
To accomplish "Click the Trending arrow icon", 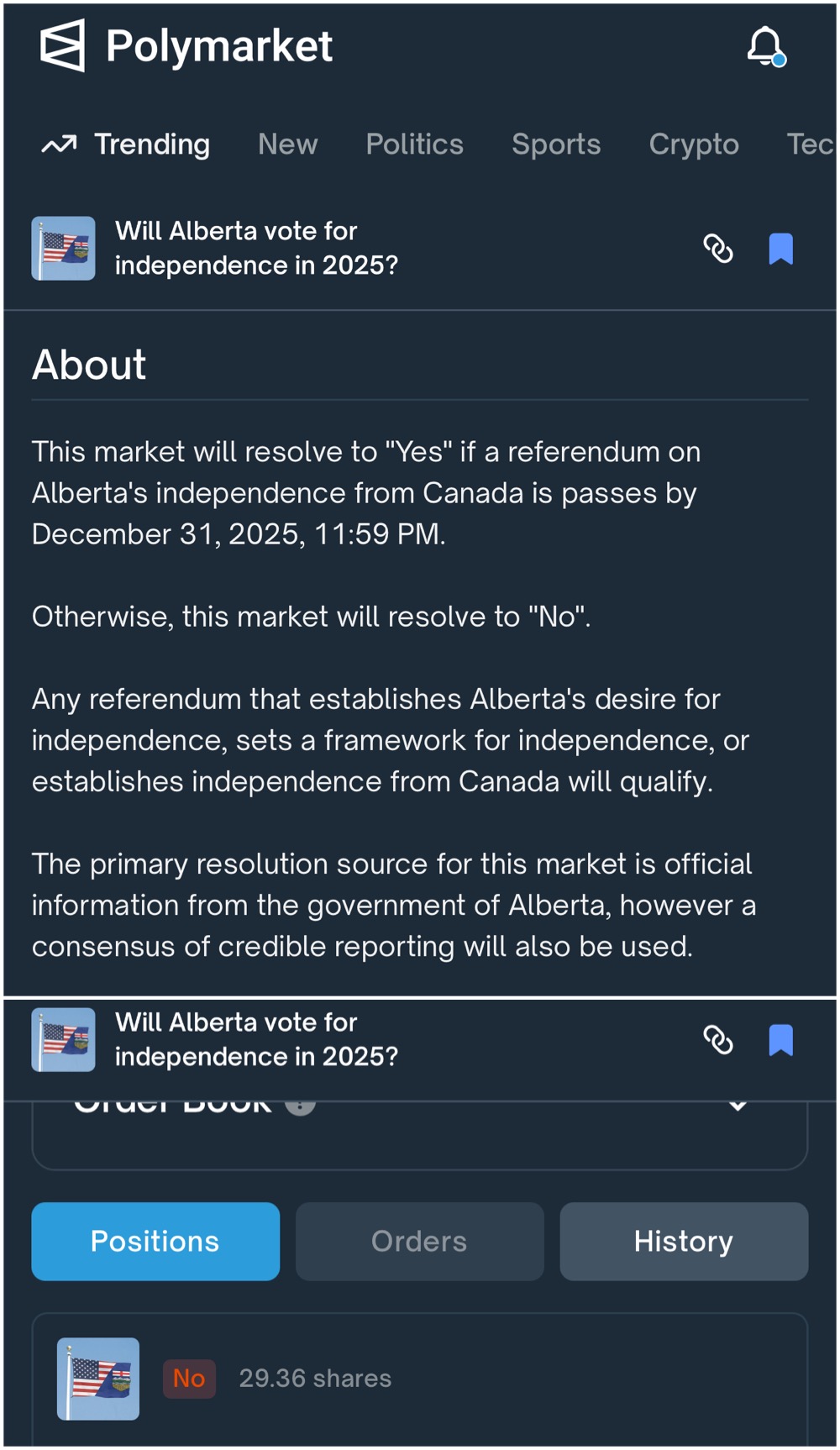I will point(59,144).
